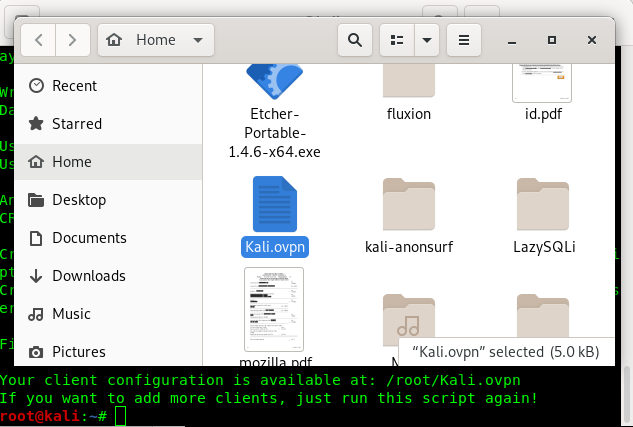Viewport: 633px width, 427px height.
Task: Click the folder icon beside Desktop
Action: pyautogui.click(x=36, y=200)
